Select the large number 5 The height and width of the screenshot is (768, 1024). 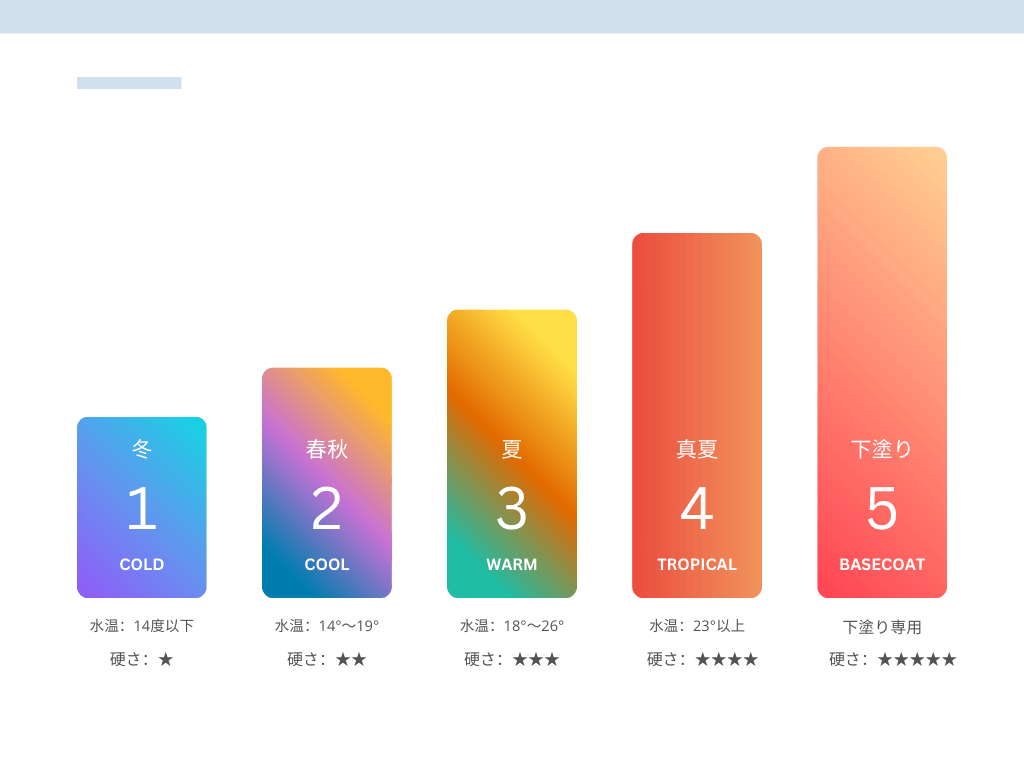(x=882, y=508)
